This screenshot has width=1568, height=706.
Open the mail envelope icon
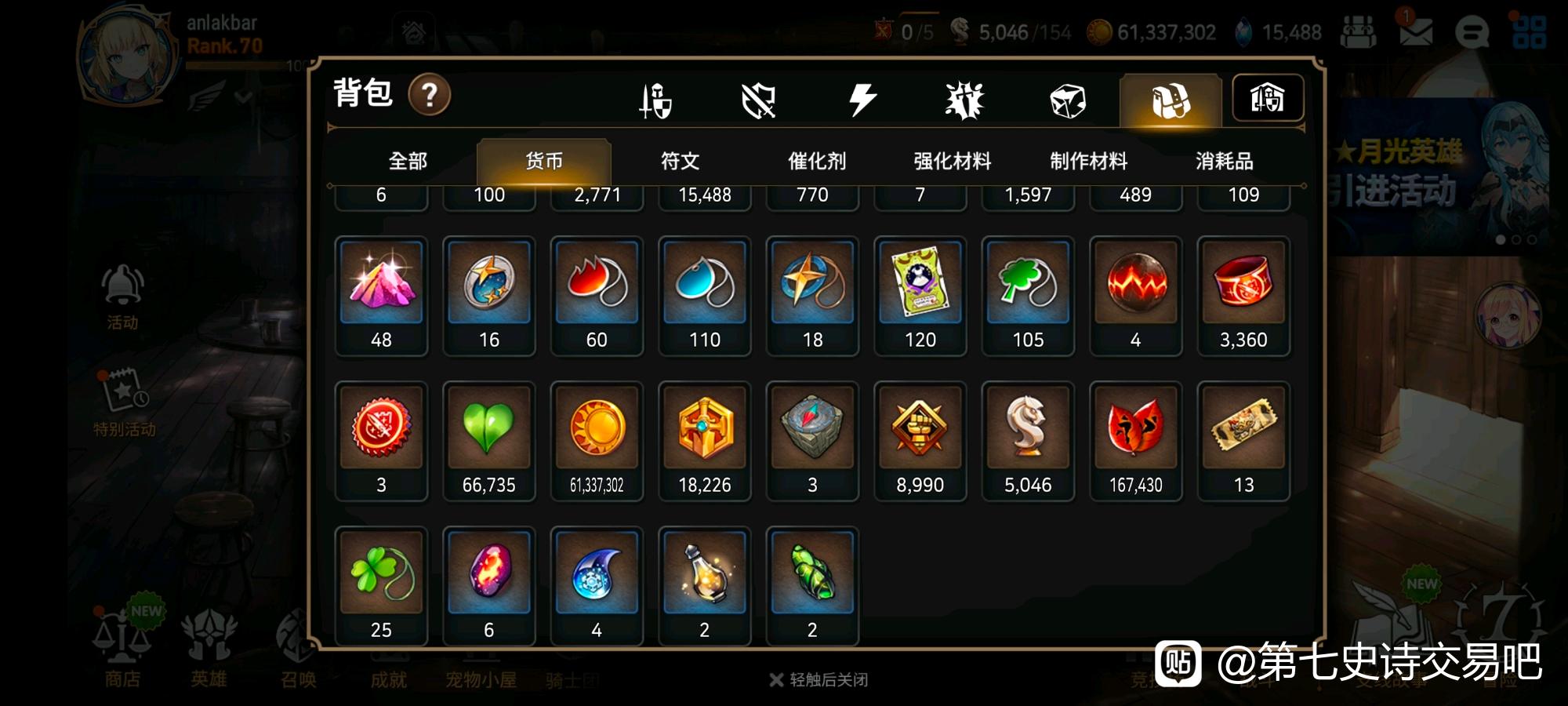coord(1416,32)
